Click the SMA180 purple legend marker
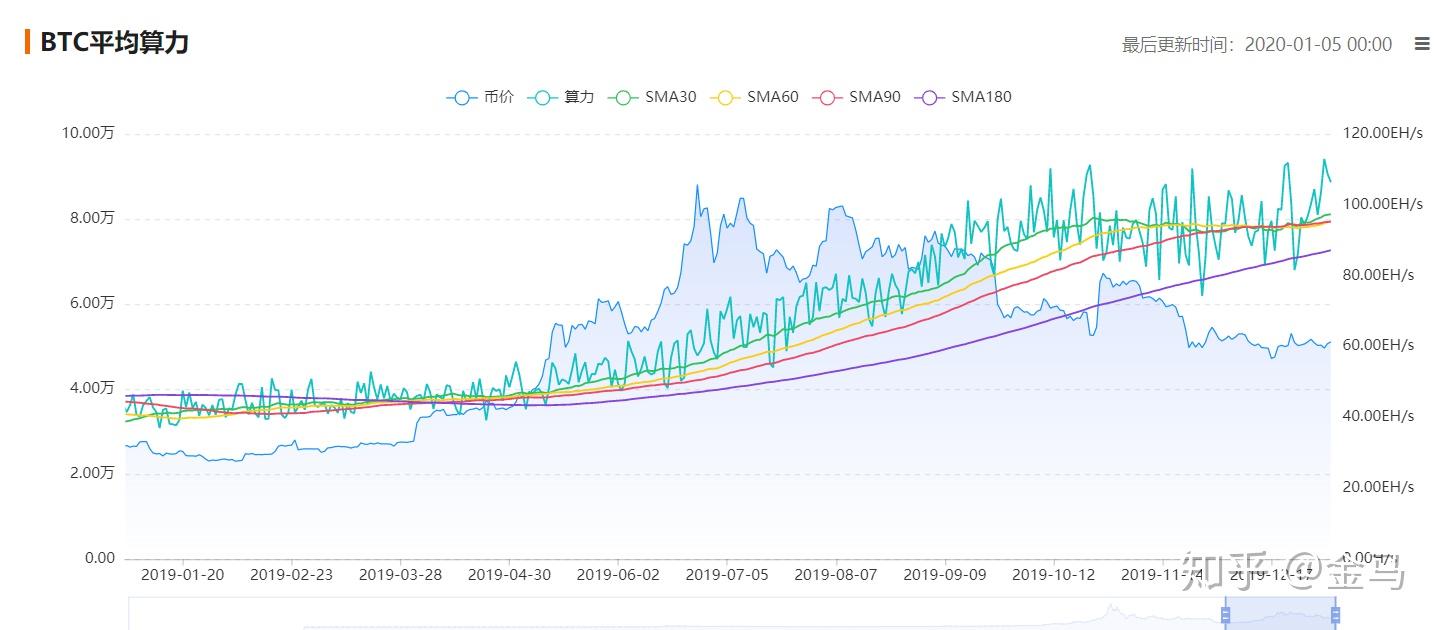 [928, 97]
